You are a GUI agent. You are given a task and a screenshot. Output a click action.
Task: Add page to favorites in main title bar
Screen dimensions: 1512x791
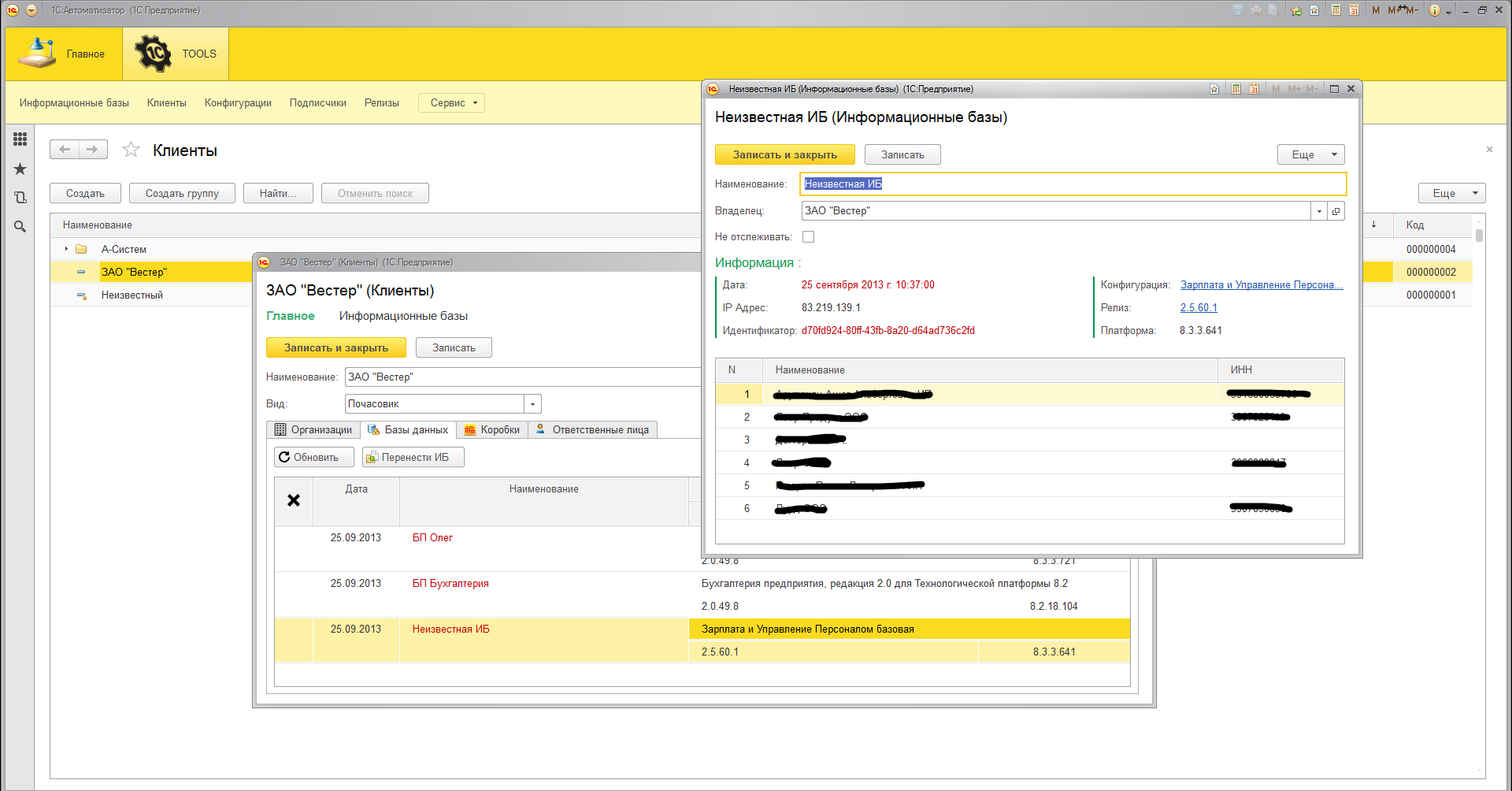click(x=1296, y=10)
